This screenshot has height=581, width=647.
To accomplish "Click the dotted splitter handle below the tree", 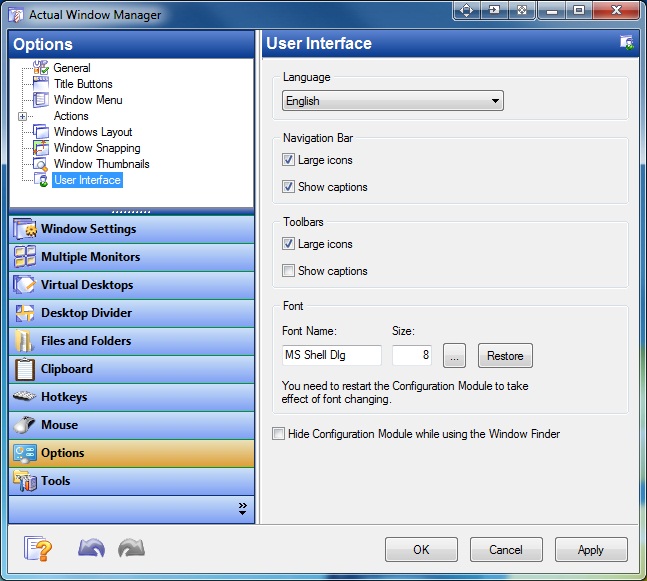I will coord(131,212).
